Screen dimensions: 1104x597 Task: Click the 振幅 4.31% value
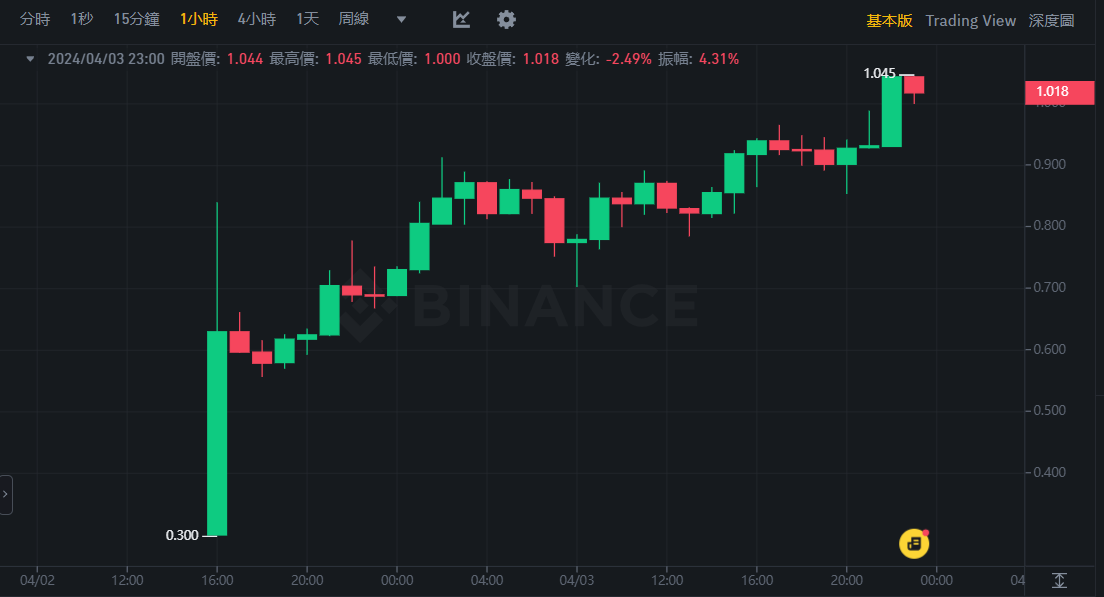pyautogui.click(x=719, y=59)
